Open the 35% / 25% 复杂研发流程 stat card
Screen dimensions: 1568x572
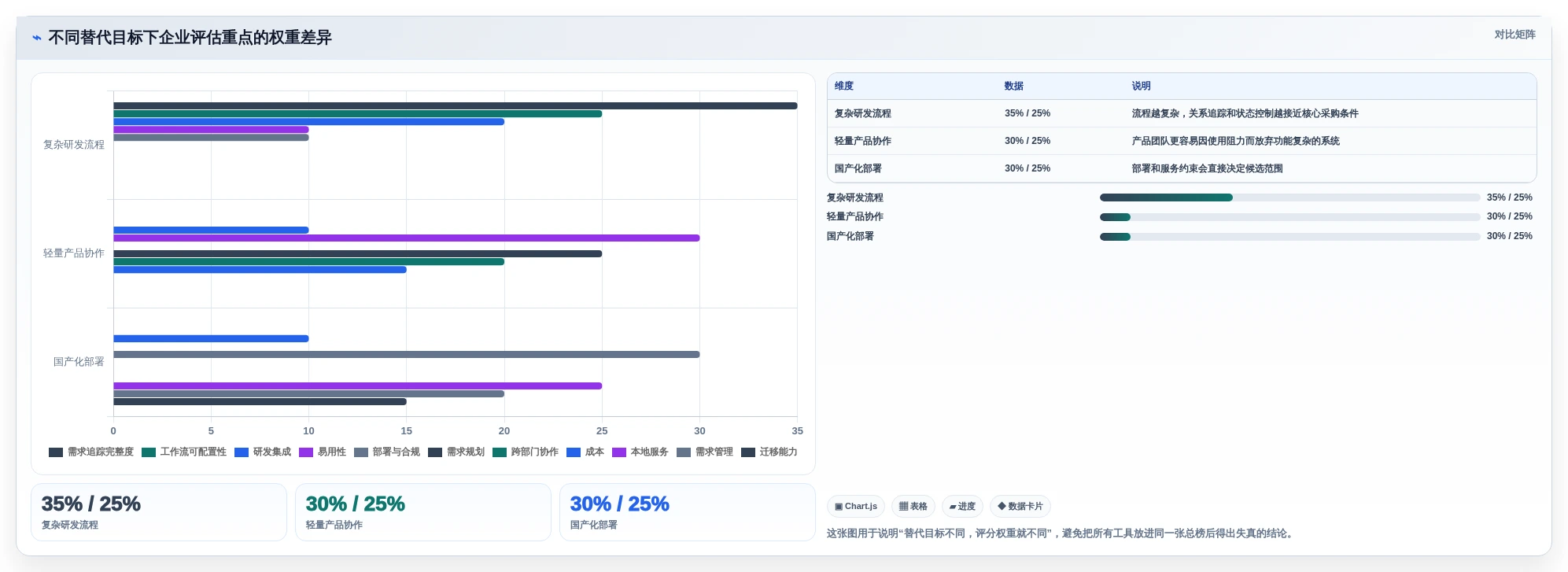[159, 512]
